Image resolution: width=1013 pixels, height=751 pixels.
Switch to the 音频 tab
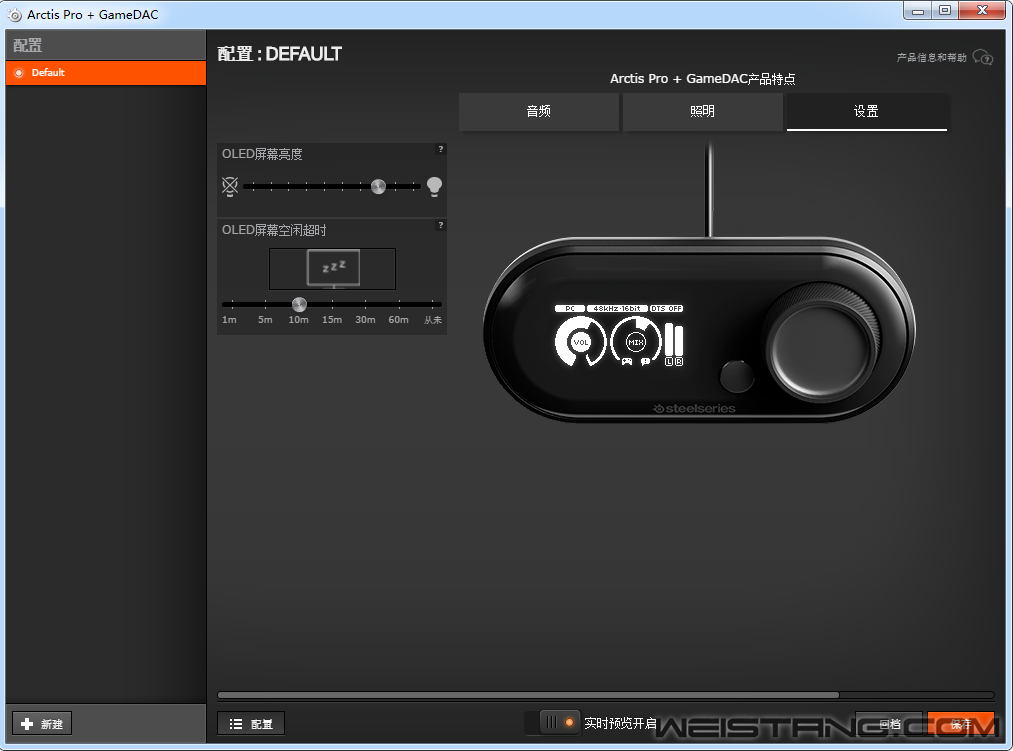pos(539,112)
